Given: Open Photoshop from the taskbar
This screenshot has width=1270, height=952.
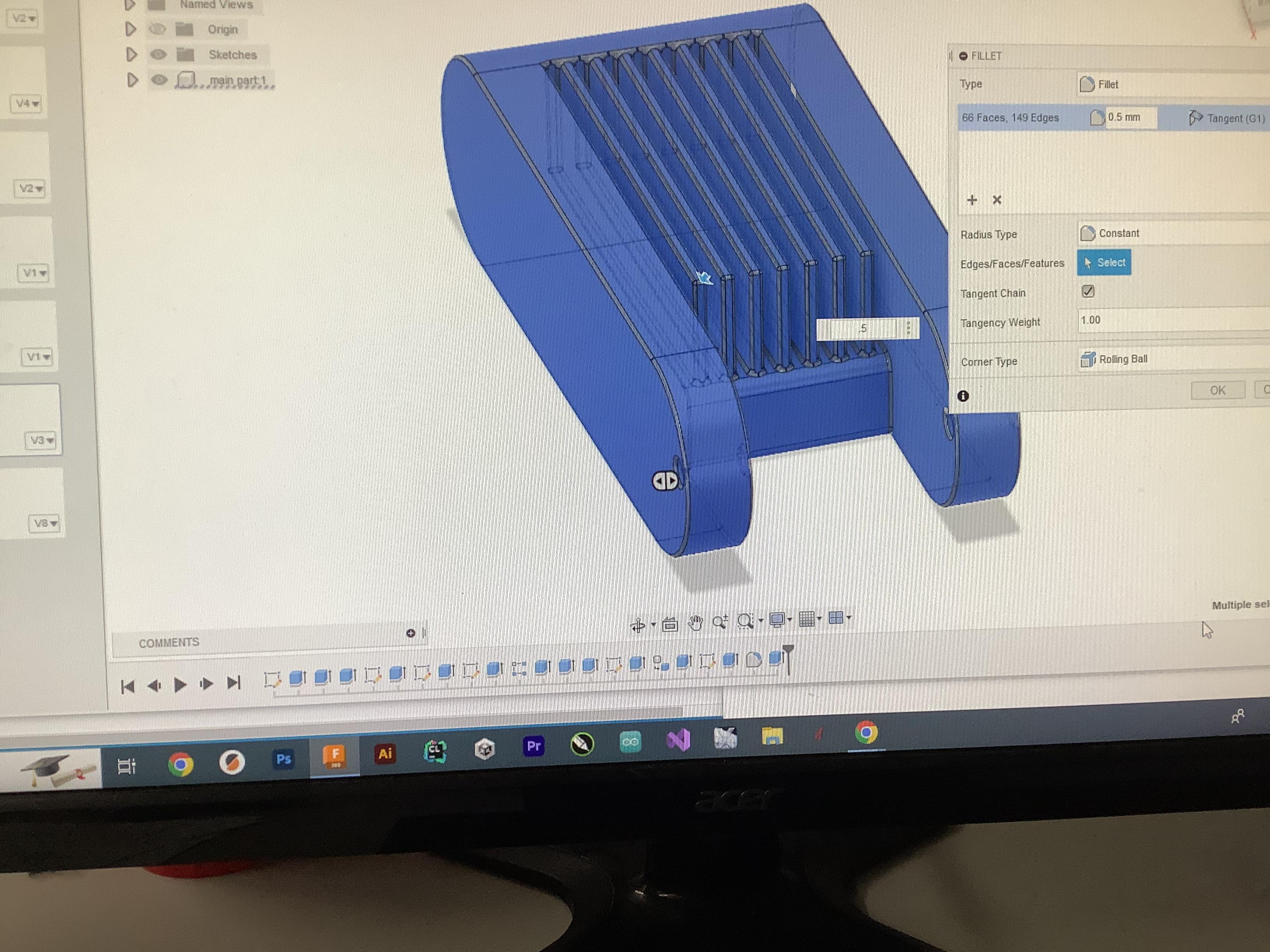Looking at the screenshot, I should [284, 760].
